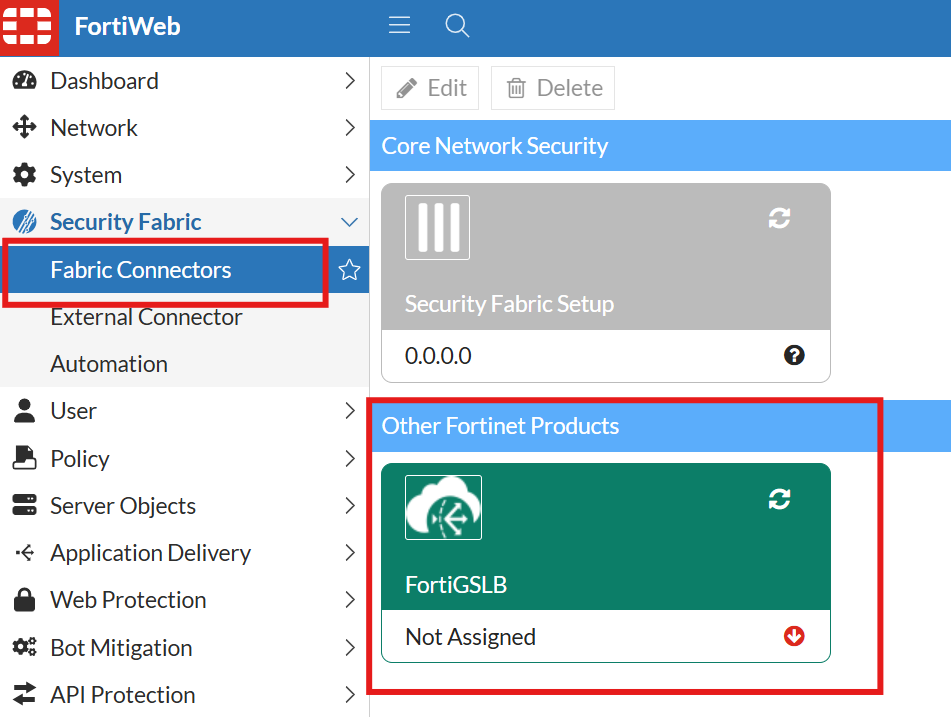Click the Policy document icon
Image resolution: width=951 pixels, height=717 pixels.
(x=24, y=458)
